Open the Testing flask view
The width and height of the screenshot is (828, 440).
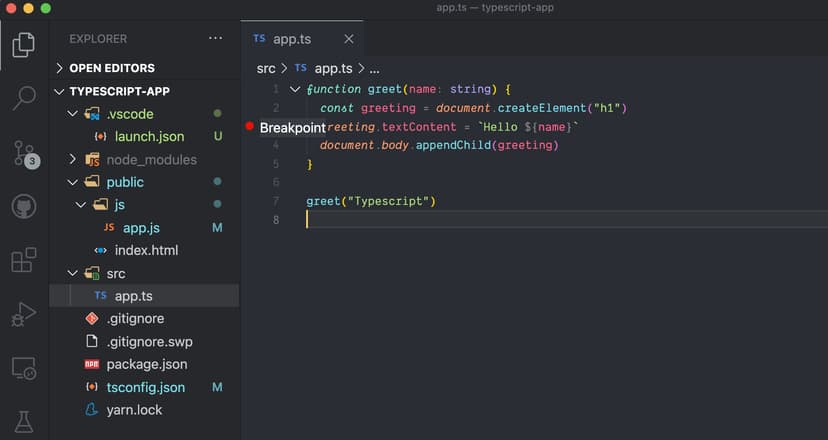(x=24, y=421)
